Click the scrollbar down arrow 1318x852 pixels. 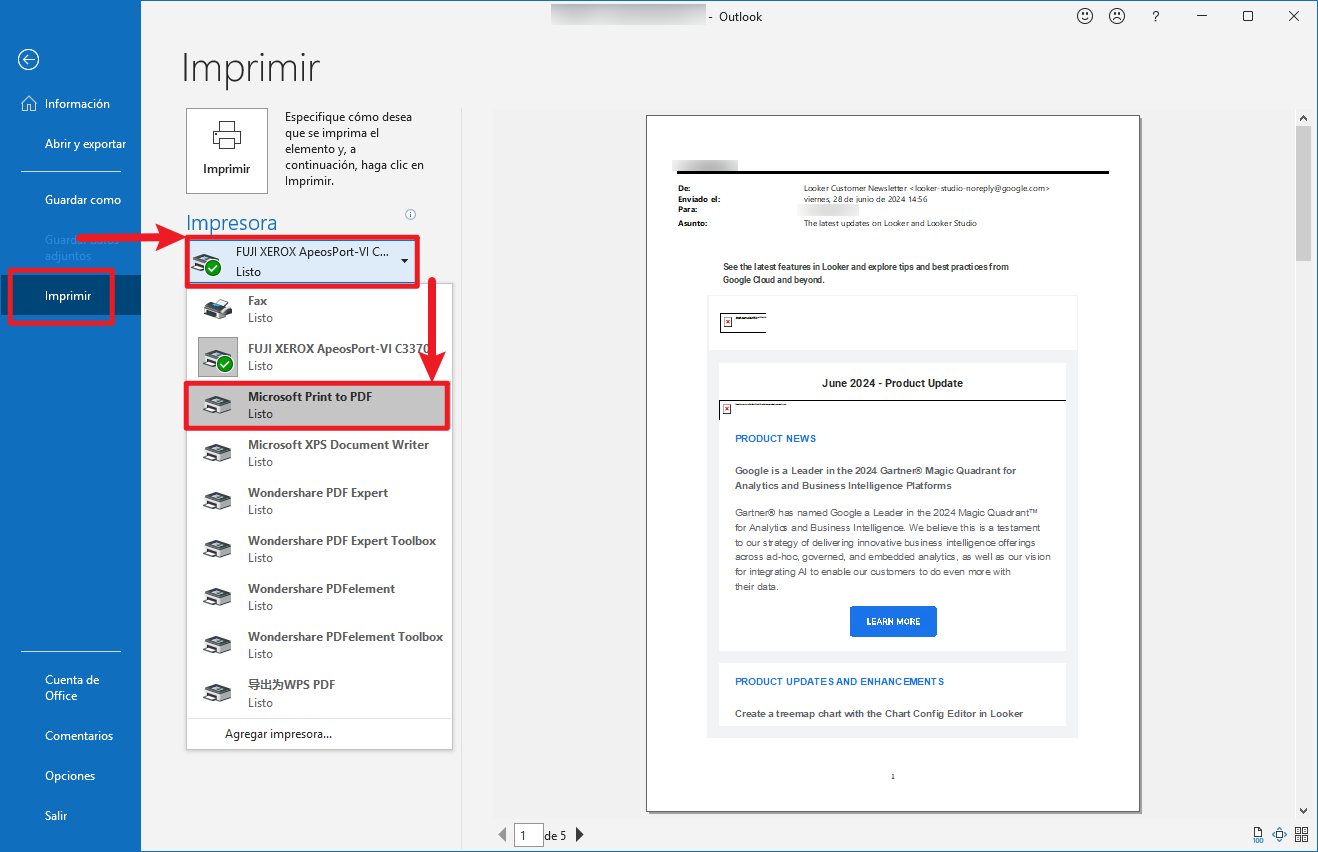pyautogui.click(x=1303, y=810)
